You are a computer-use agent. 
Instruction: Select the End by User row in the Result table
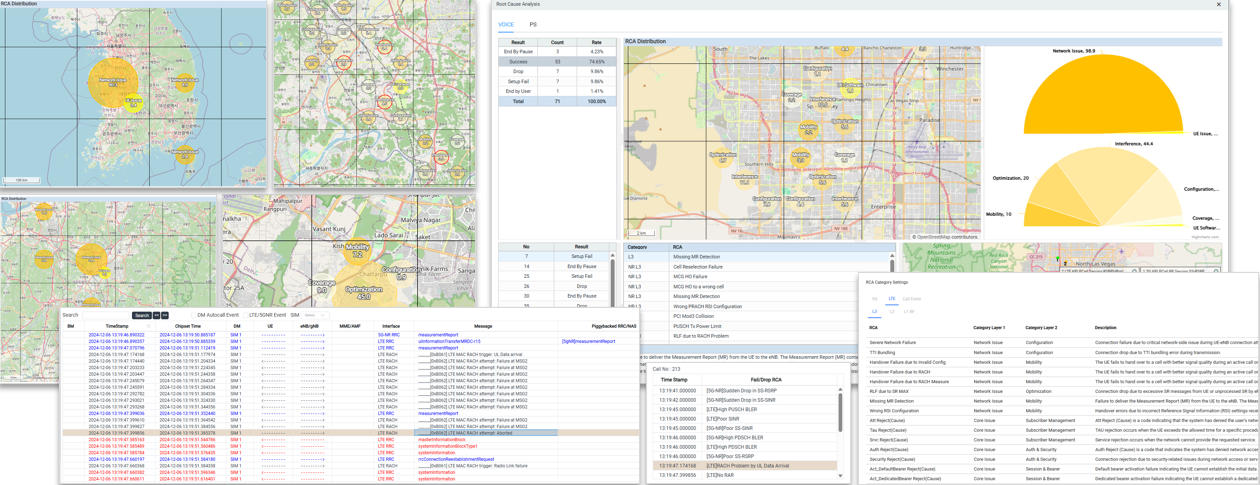point(557,91)
